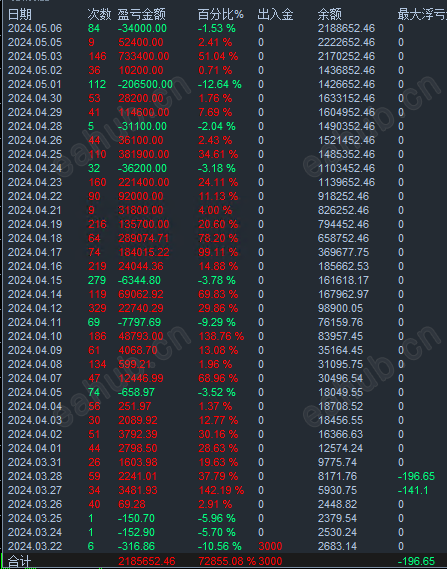
Task: Click the 次数 column header
Action: click(99, 15)
